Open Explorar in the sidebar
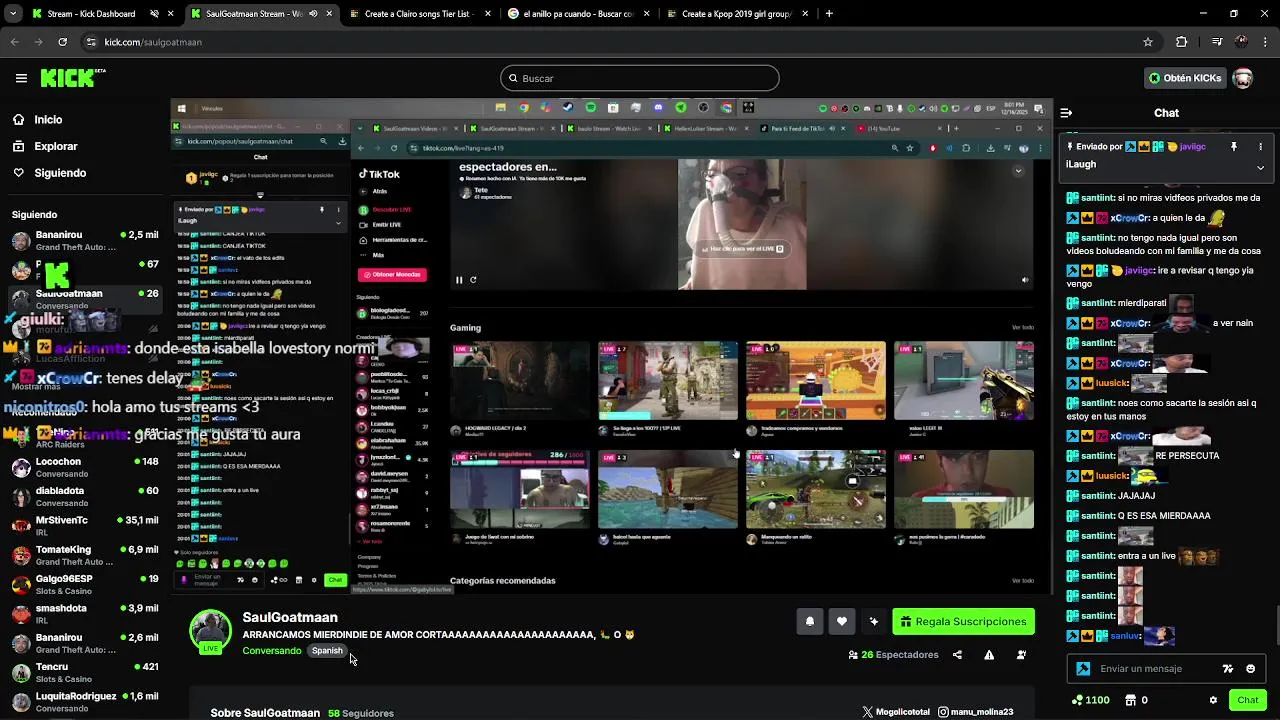 [55, 146]
